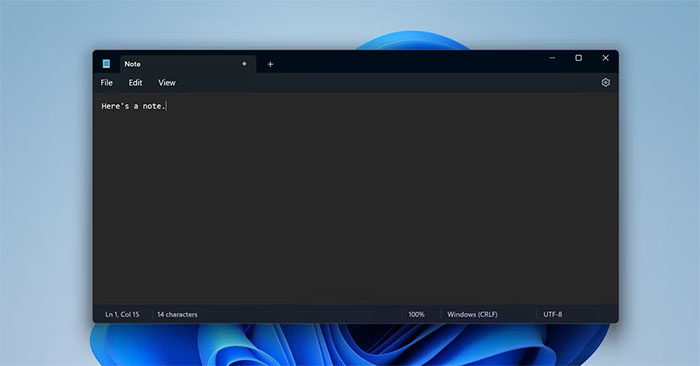The height and width of the screenshot is (366, 700).
Task: Open the File menu
Action: 107,83
